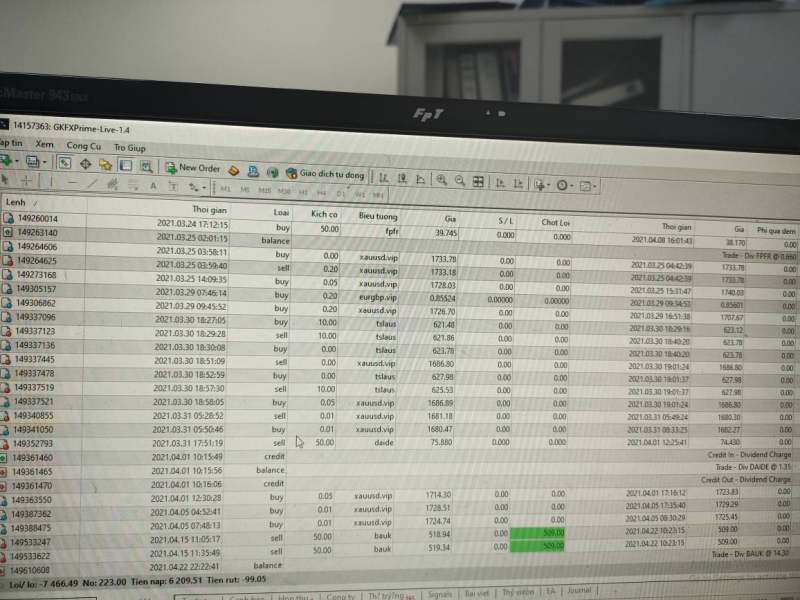Select the Fibonacci retracement tool

[x=133, y=185]
